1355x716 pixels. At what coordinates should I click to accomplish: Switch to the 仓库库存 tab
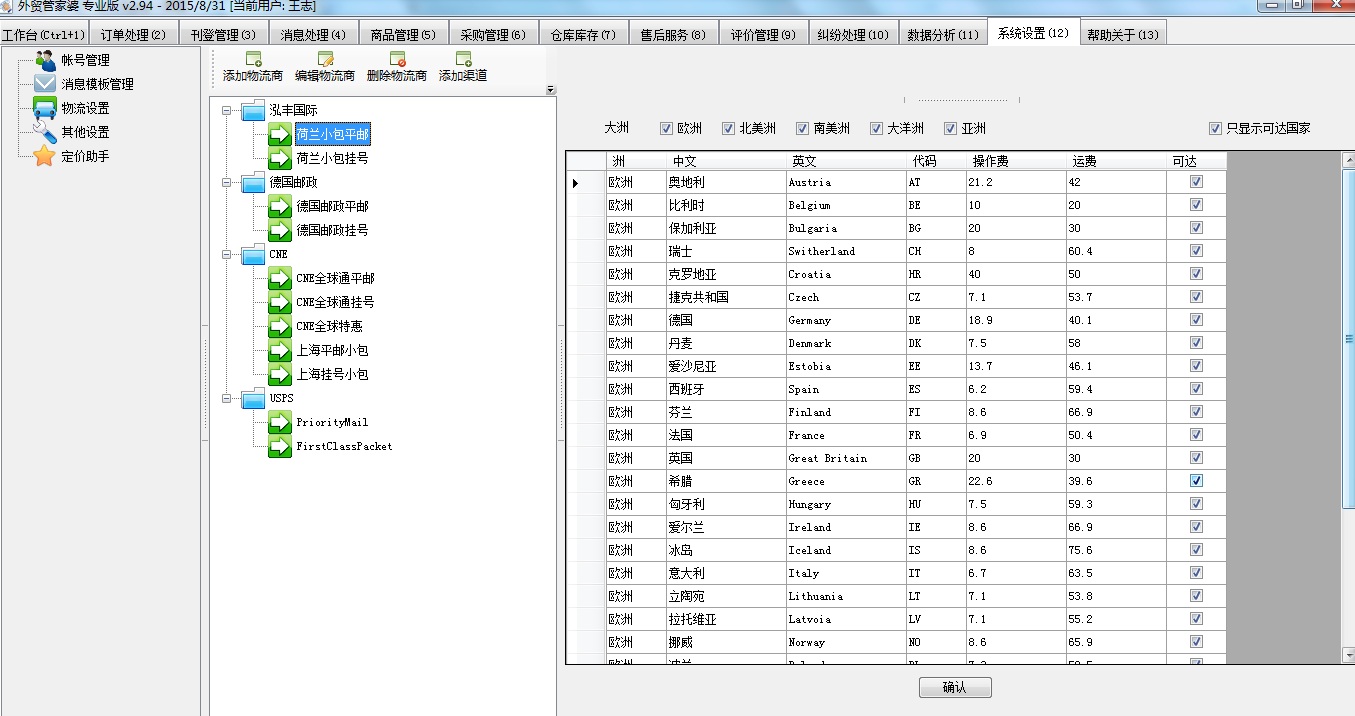[583, 35]
